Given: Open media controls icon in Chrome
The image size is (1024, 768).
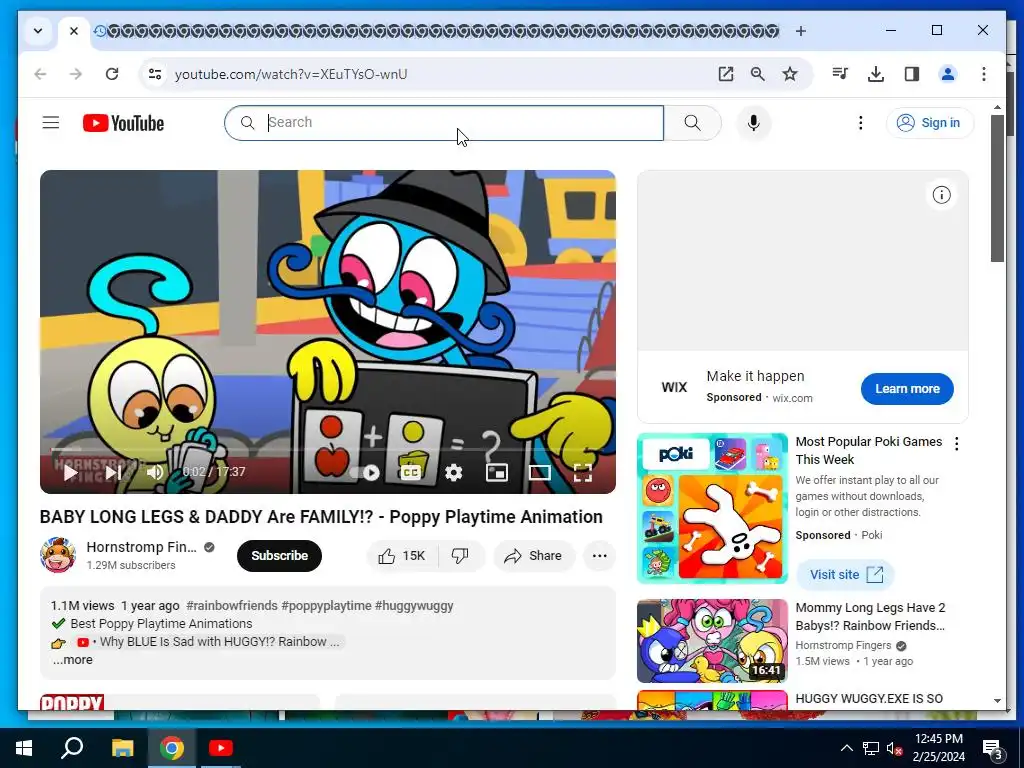Looking at the screenshot, I should 840,74.
